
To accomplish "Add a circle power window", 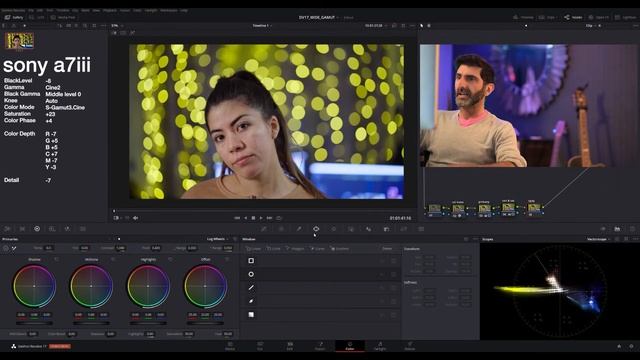I will [x=251, y=274].
